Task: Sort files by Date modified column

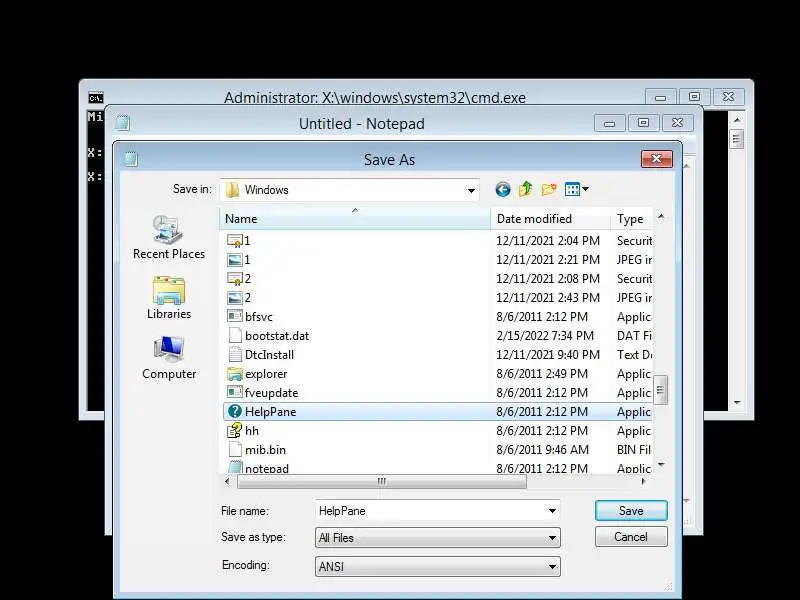Action: tap(551, 219)
